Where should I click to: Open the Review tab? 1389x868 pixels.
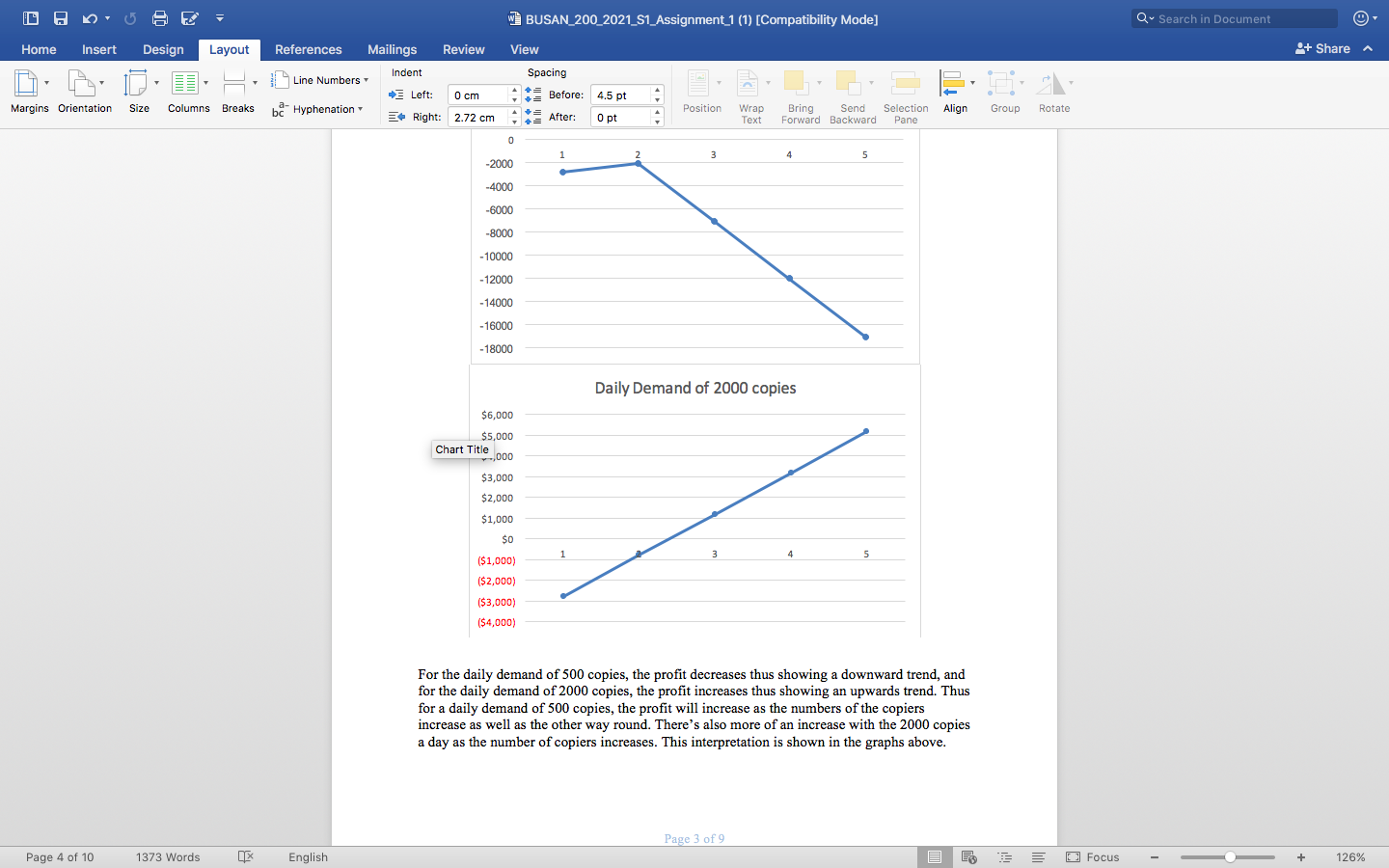[x=464, y=49]
